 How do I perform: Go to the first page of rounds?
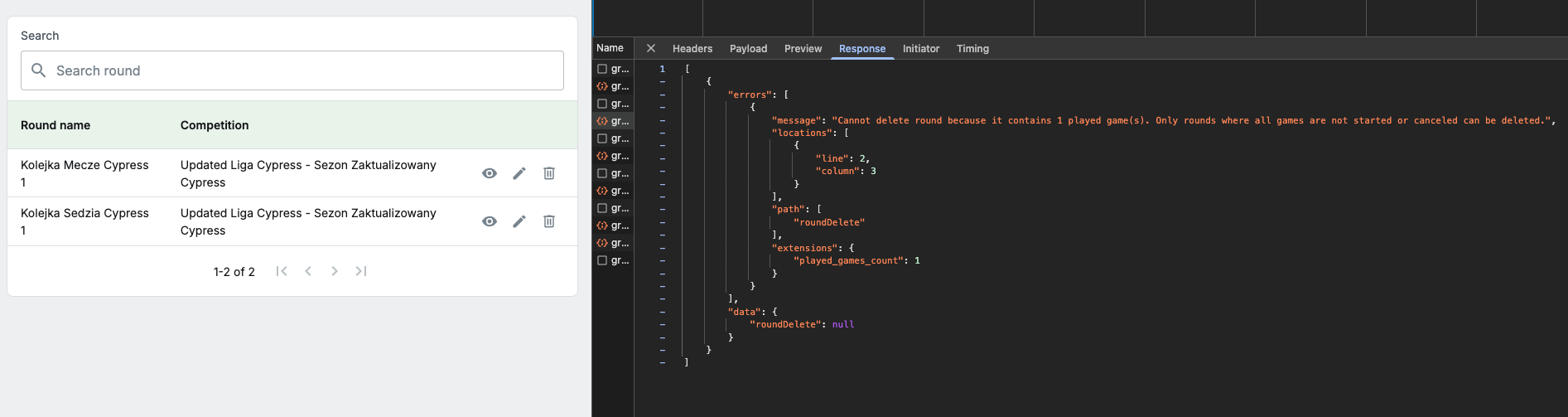(x=282, y=271)
